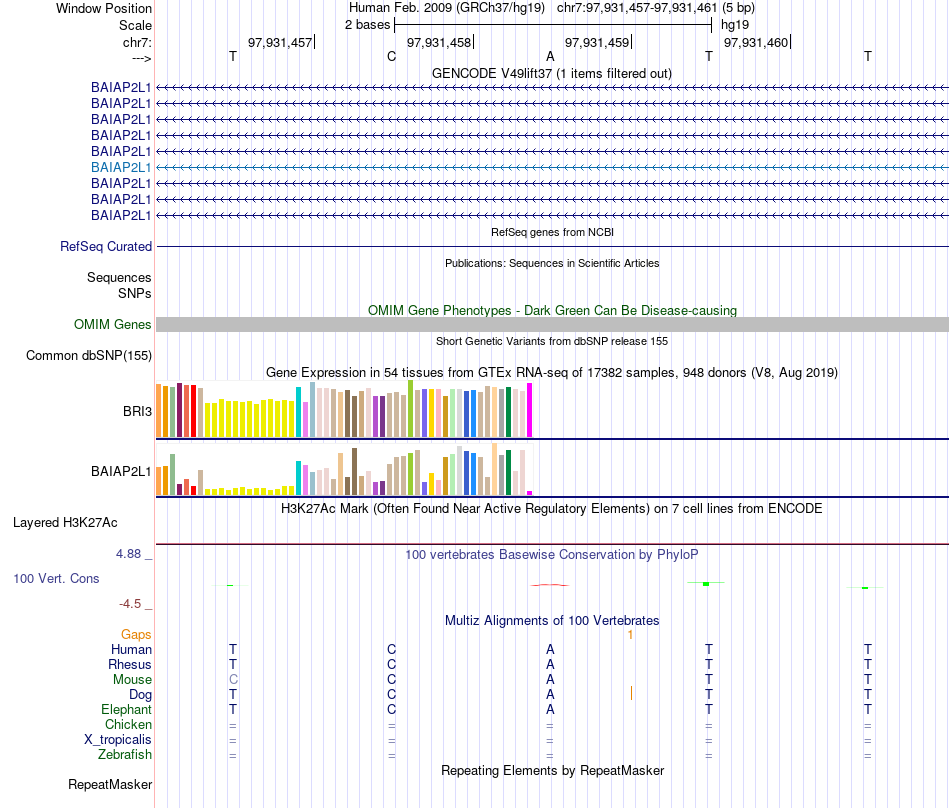The width and height of the screenshot is (950, 808).
Task: Click the C base in the ruler row
Action: pyautogui.click(x=391, y=56)
